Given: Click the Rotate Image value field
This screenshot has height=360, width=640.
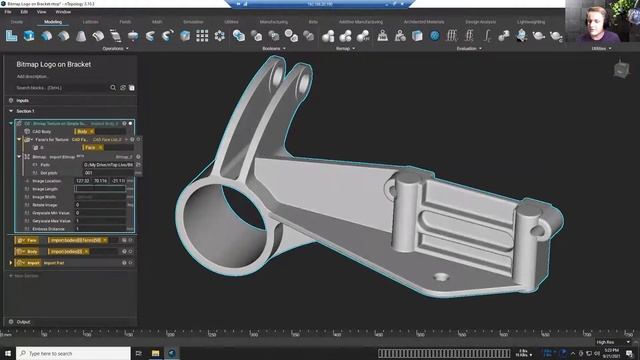Looking at the screenshot, I should point(100,205).
